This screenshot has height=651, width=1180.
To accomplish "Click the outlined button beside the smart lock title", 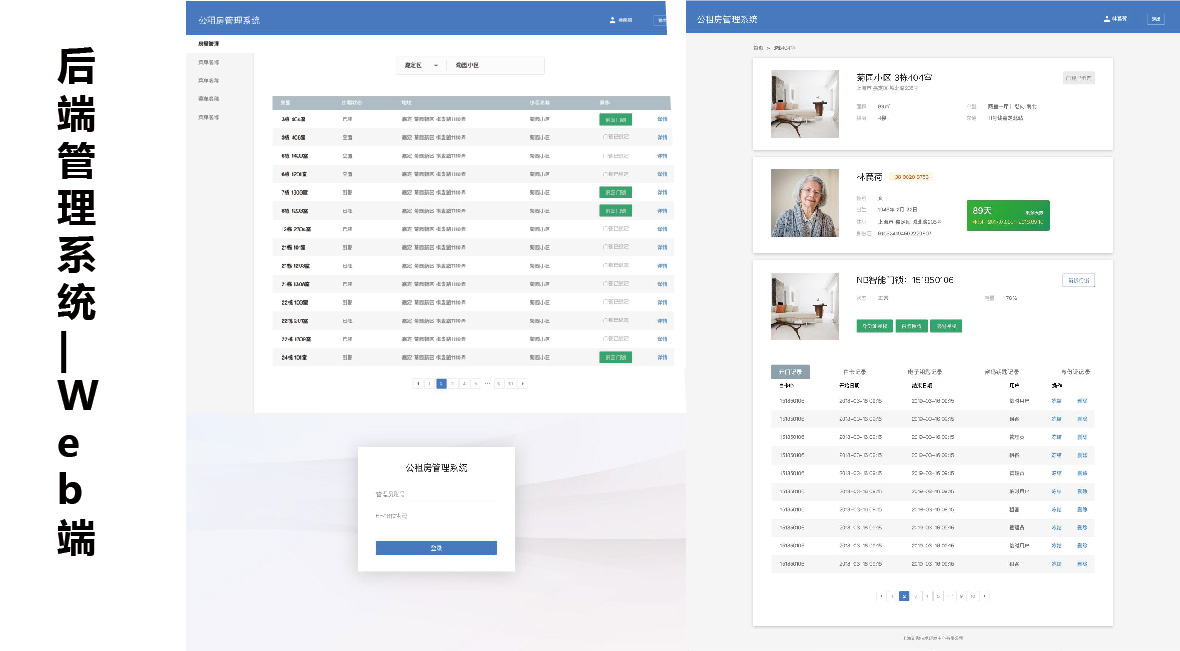I will (1078, 280).
